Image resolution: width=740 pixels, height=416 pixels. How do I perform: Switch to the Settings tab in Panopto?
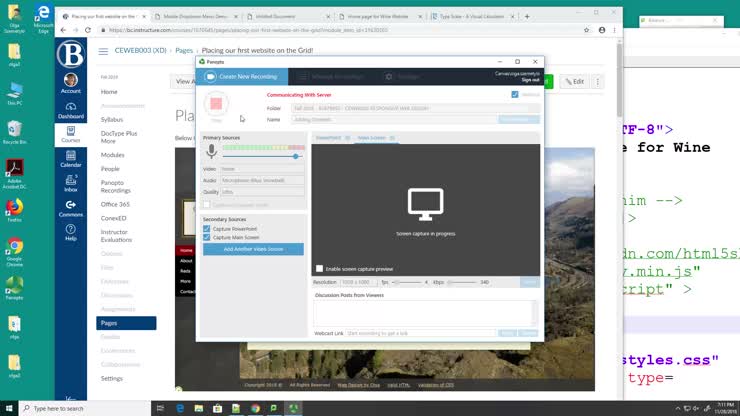click(x=403, y=76)
